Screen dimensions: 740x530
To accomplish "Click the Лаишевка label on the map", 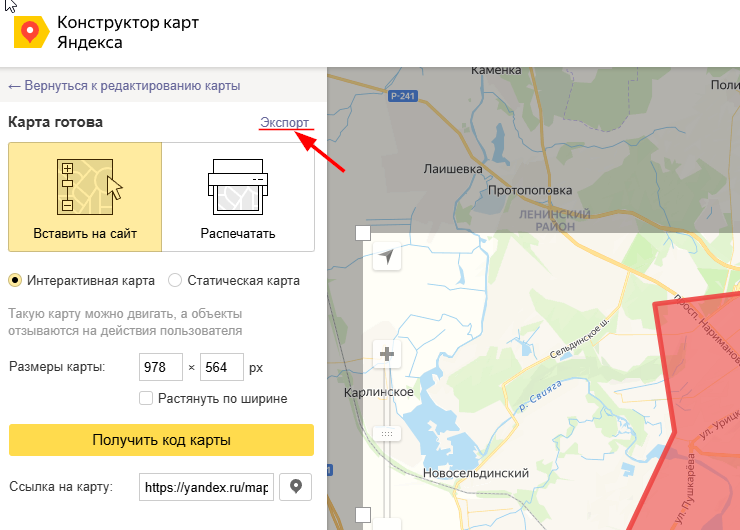I will point(453,168).
